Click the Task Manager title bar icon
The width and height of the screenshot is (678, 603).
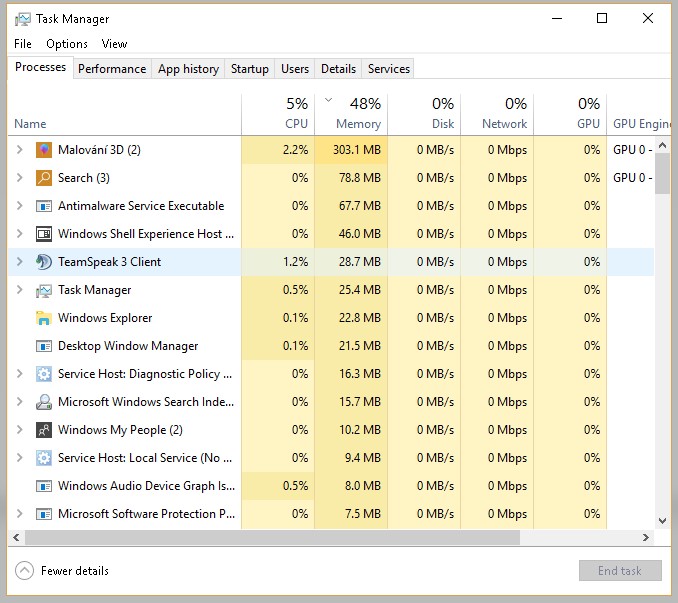pos(22,19)
